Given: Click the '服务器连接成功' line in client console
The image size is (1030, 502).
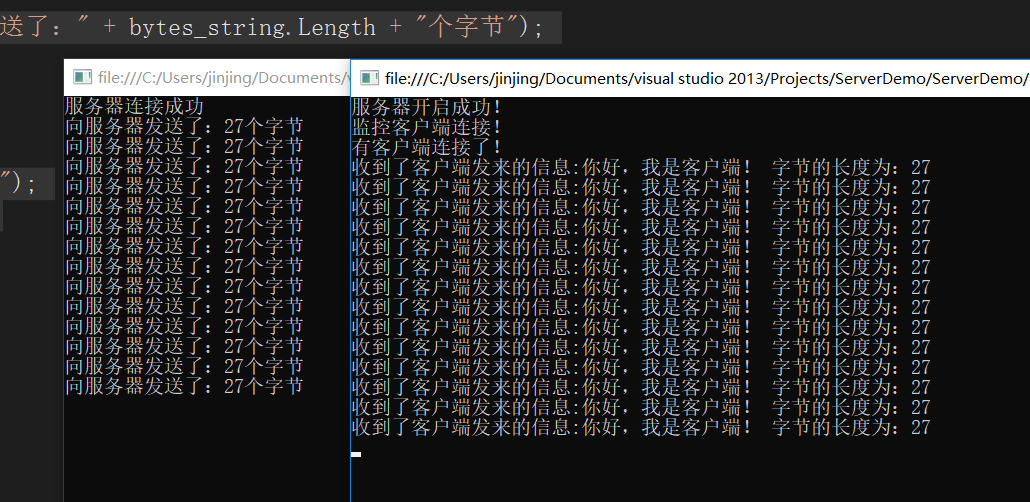Looking at the screenshot, I should tap(135, 106).
